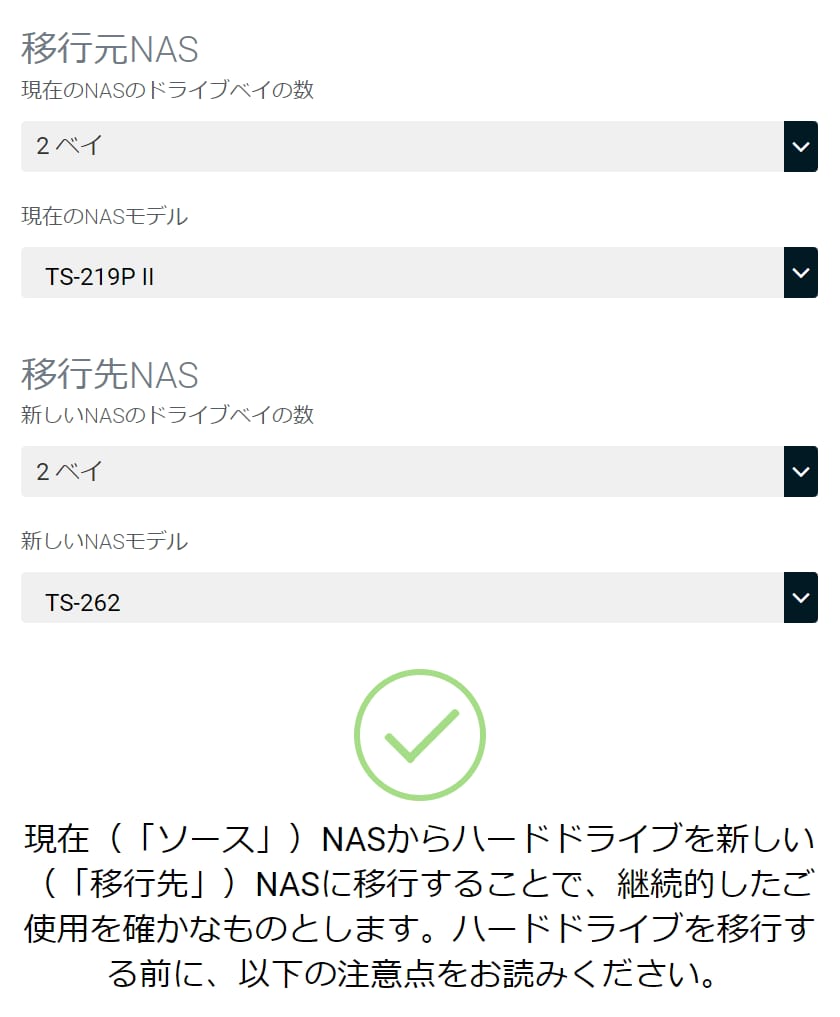Open the TS-219P II model dropdown

[402, 273]
